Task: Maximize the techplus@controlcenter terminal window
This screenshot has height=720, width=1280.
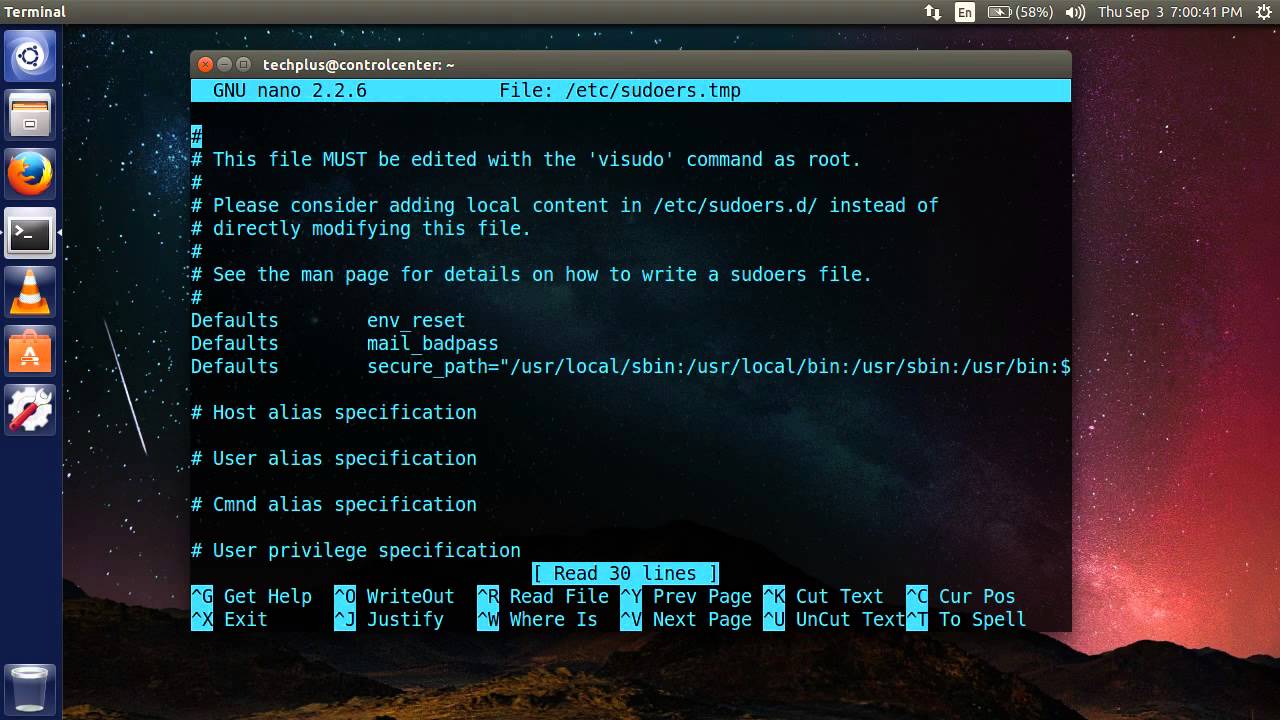Action: pos(243,64)
